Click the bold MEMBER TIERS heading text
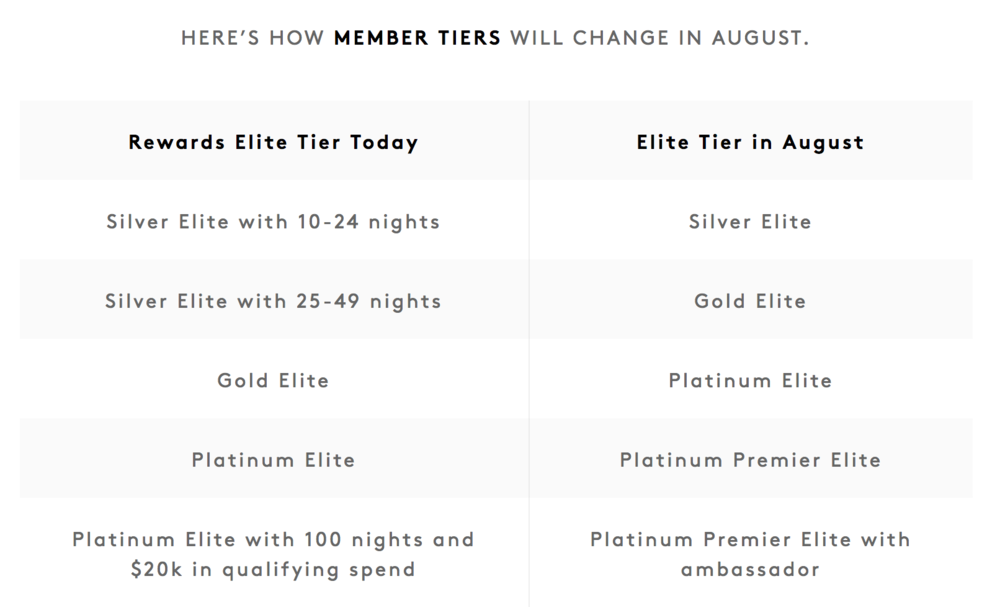1000x607 pixels. (417, 39)
